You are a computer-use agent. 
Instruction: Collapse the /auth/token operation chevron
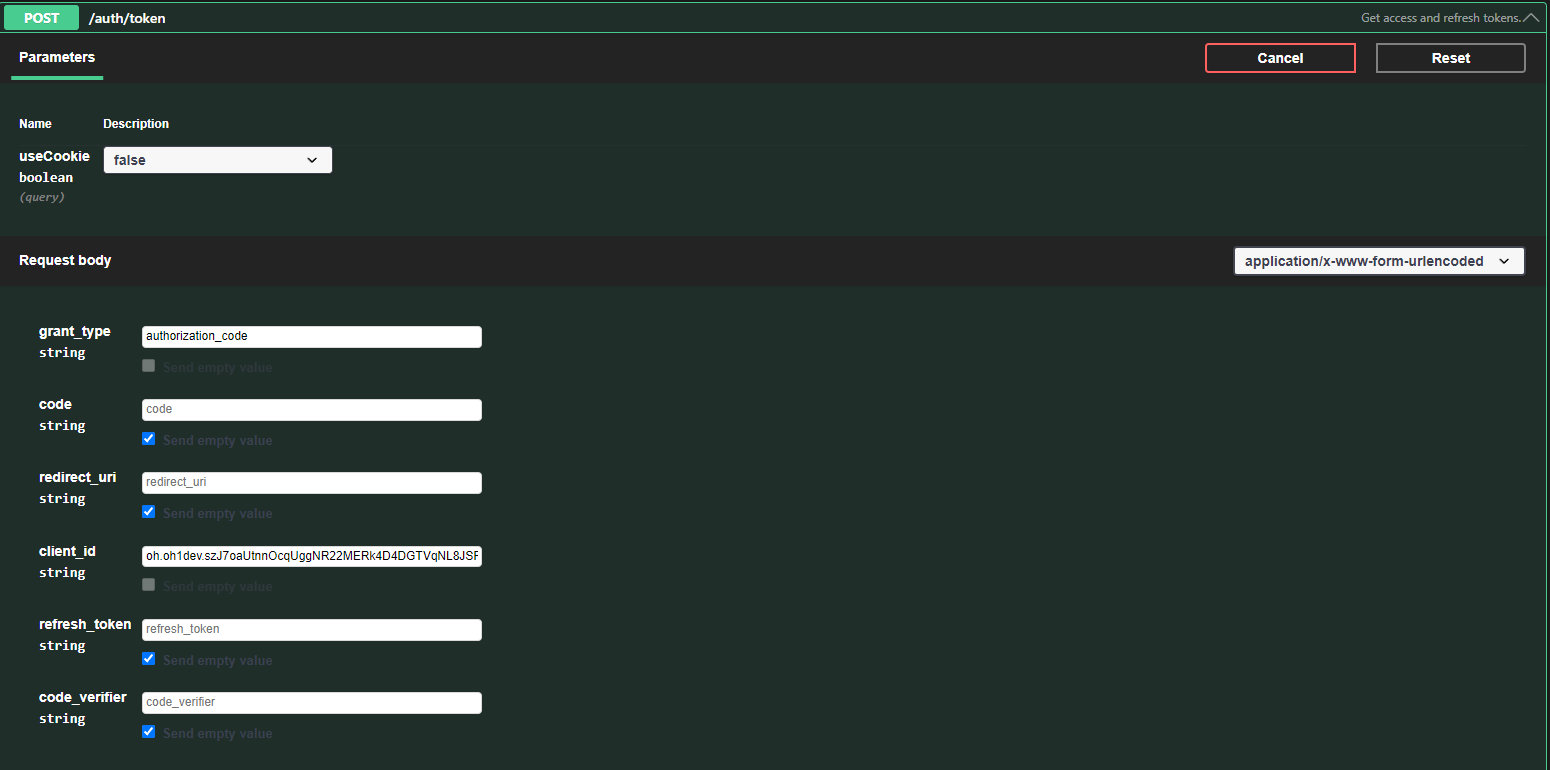pyautogui.click(x=1530, y=18)
